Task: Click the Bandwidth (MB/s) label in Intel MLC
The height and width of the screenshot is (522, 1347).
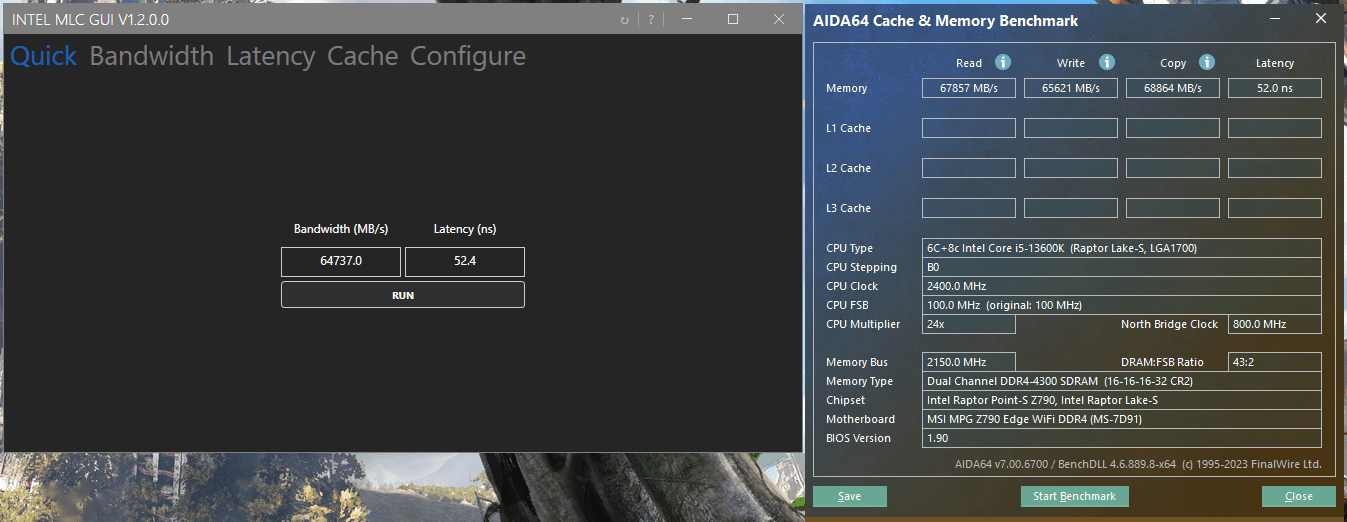Action: coord(341,229)
